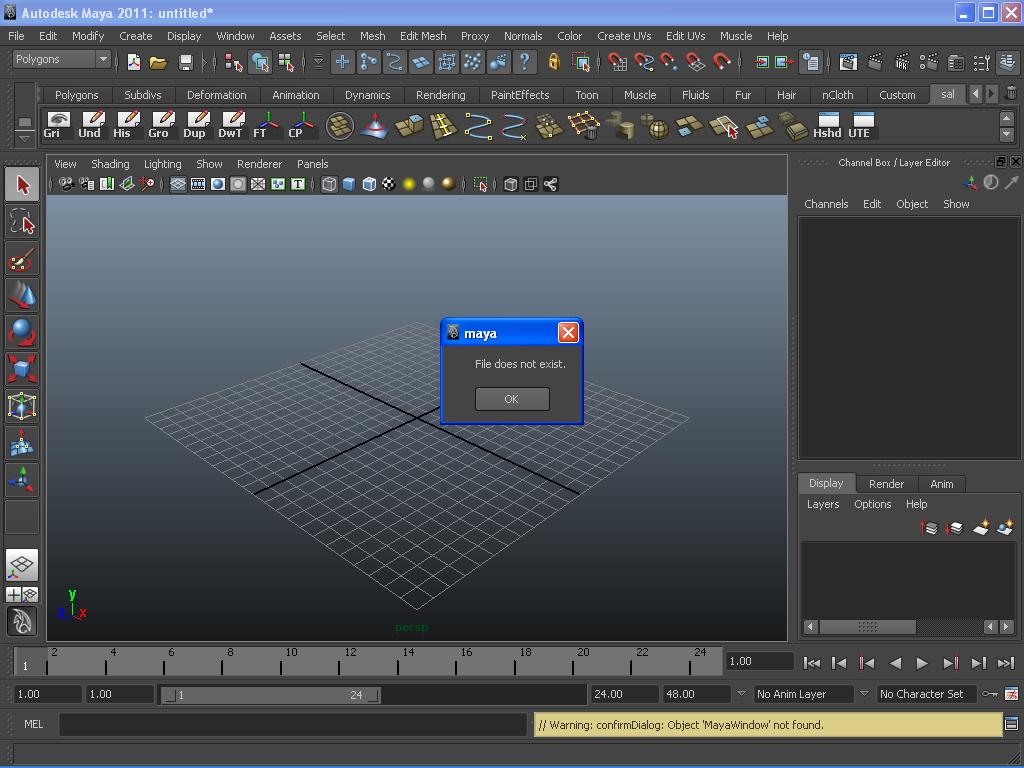Click the Hshd shelf button

click(827, 125)
